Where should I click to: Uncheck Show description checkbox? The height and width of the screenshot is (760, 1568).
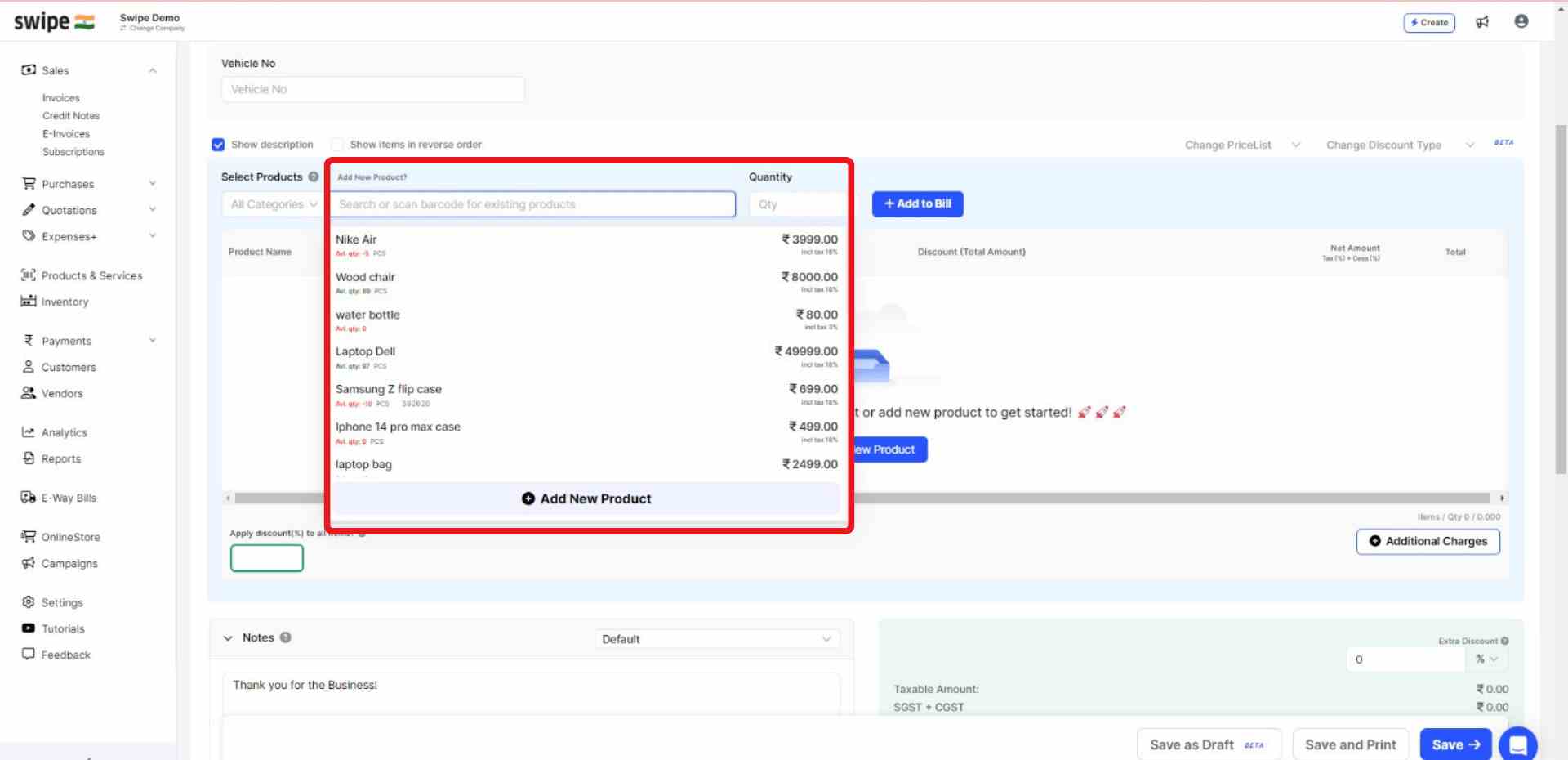coord(218,145)
